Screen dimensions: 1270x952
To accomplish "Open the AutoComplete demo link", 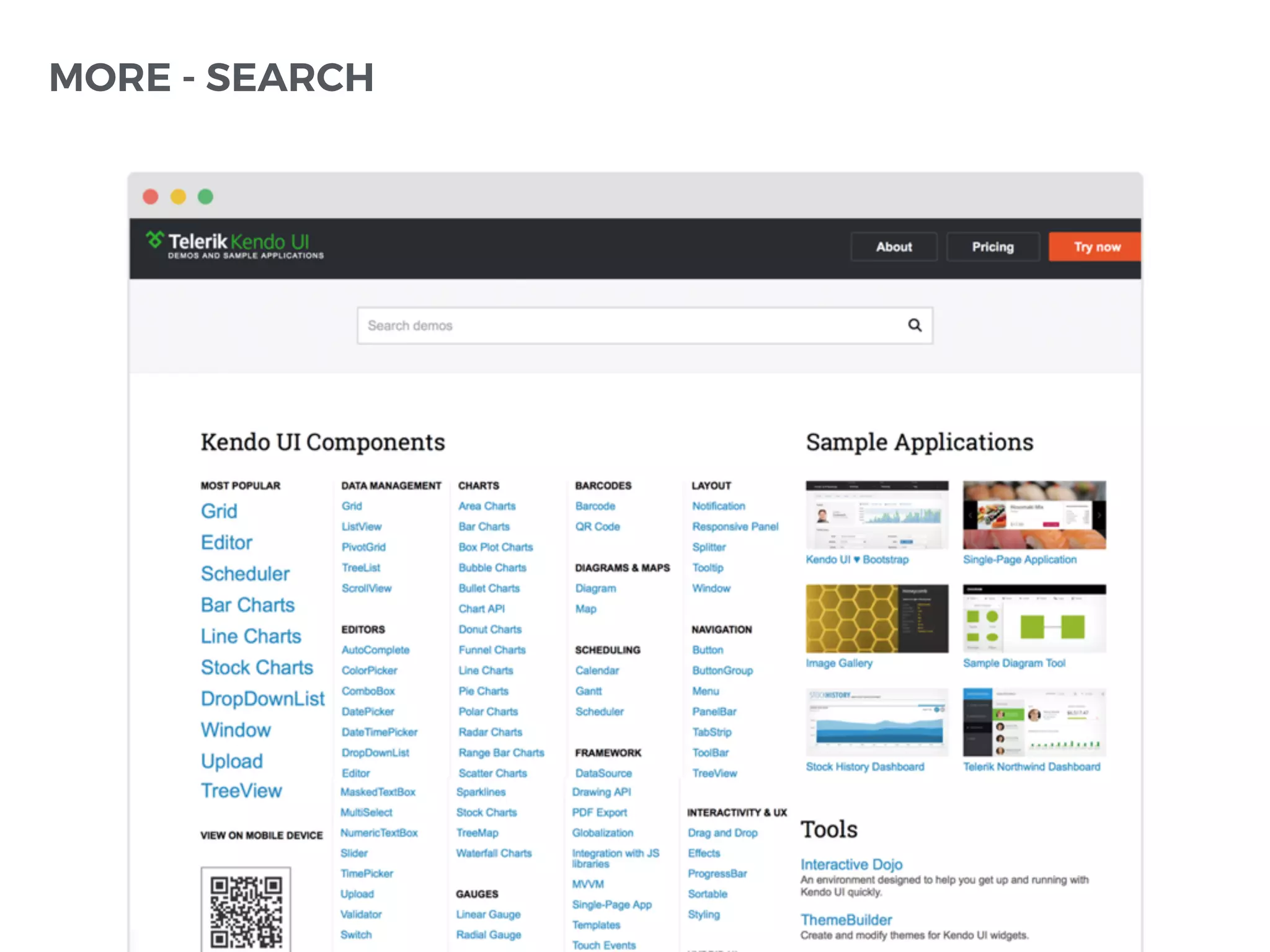I will 375,650.
